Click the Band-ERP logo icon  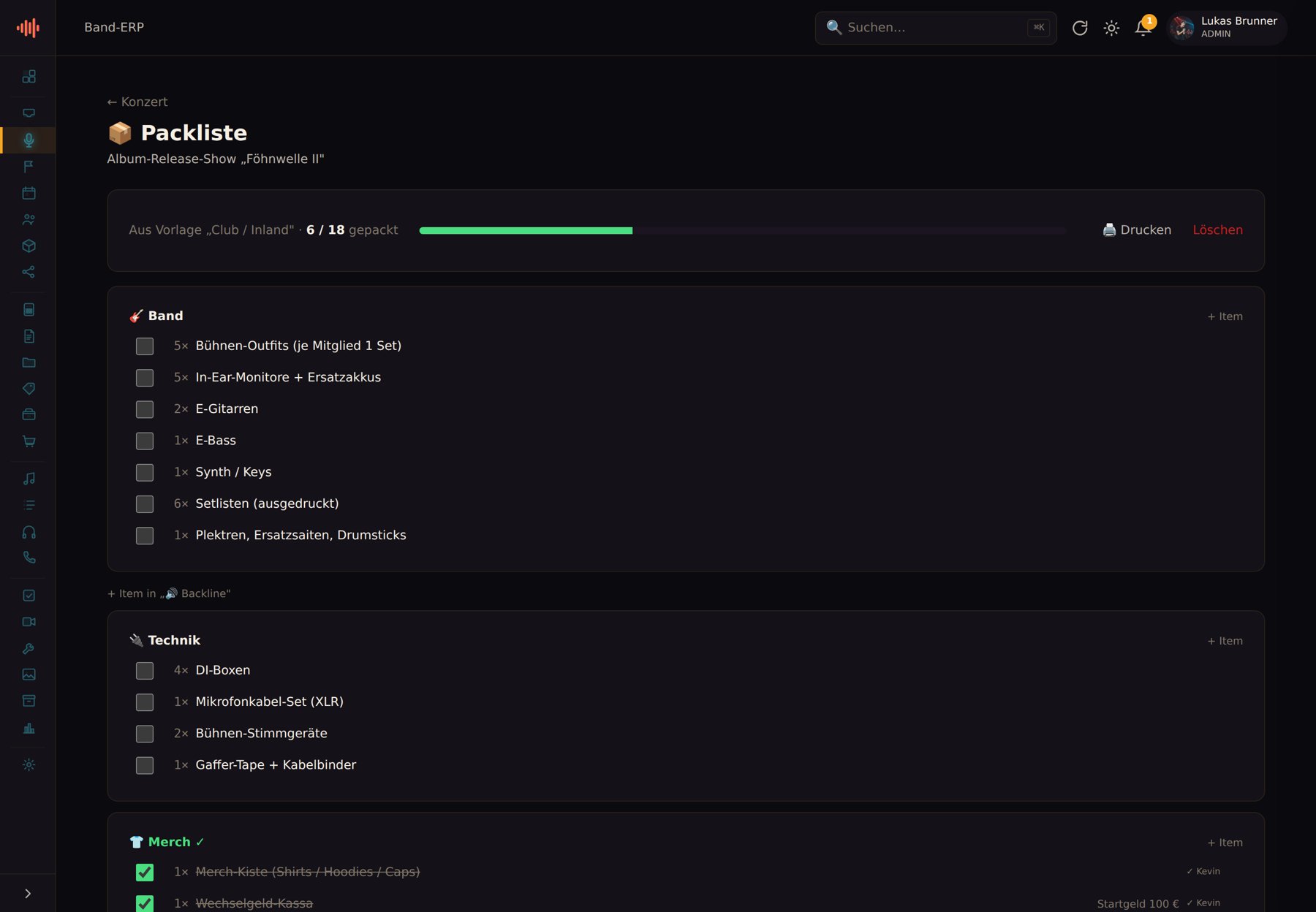[28, 28]
